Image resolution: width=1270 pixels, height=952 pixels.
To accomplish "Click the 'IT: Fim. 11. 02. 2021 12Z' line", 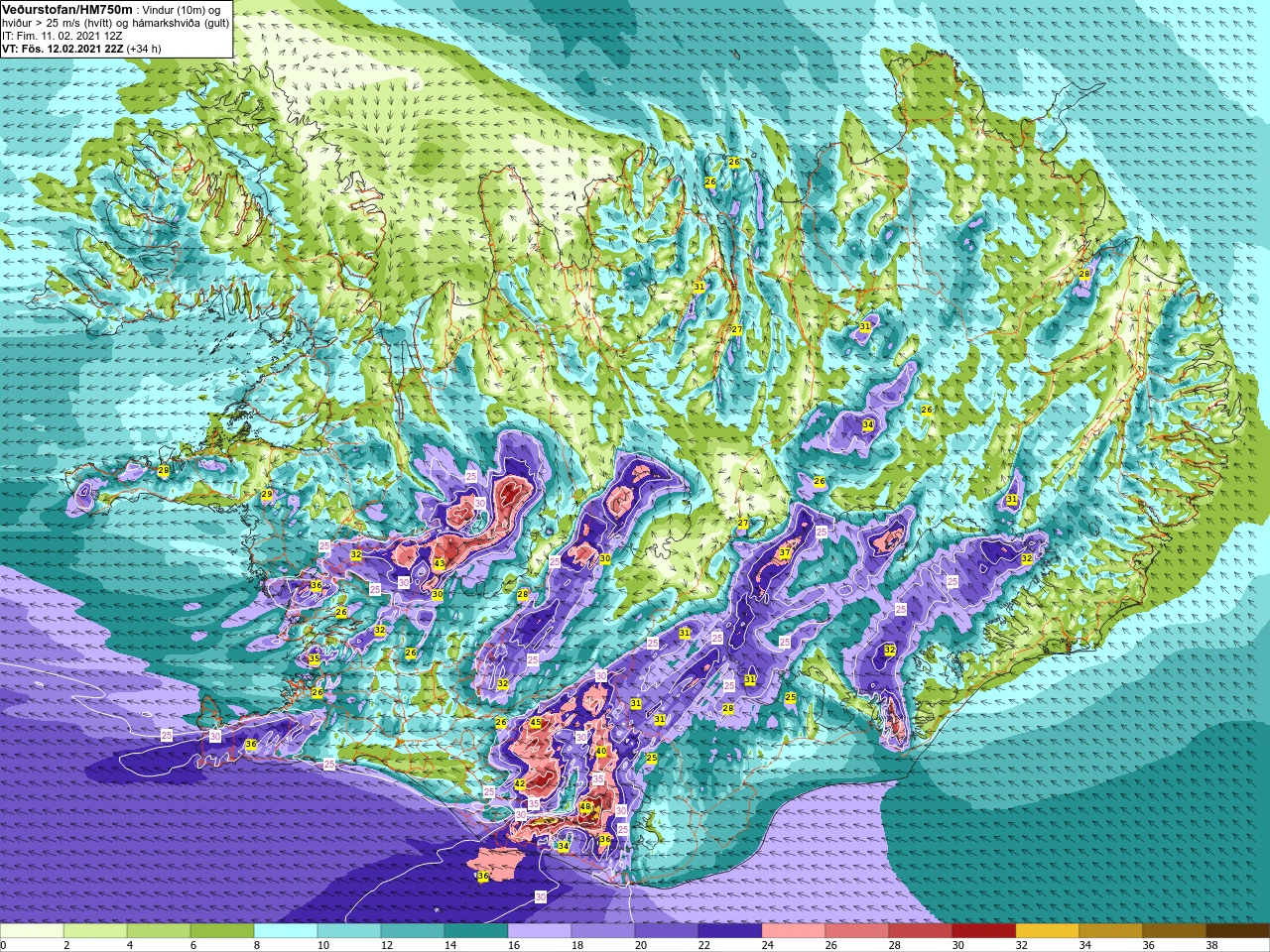I will (x=63, y=35).
